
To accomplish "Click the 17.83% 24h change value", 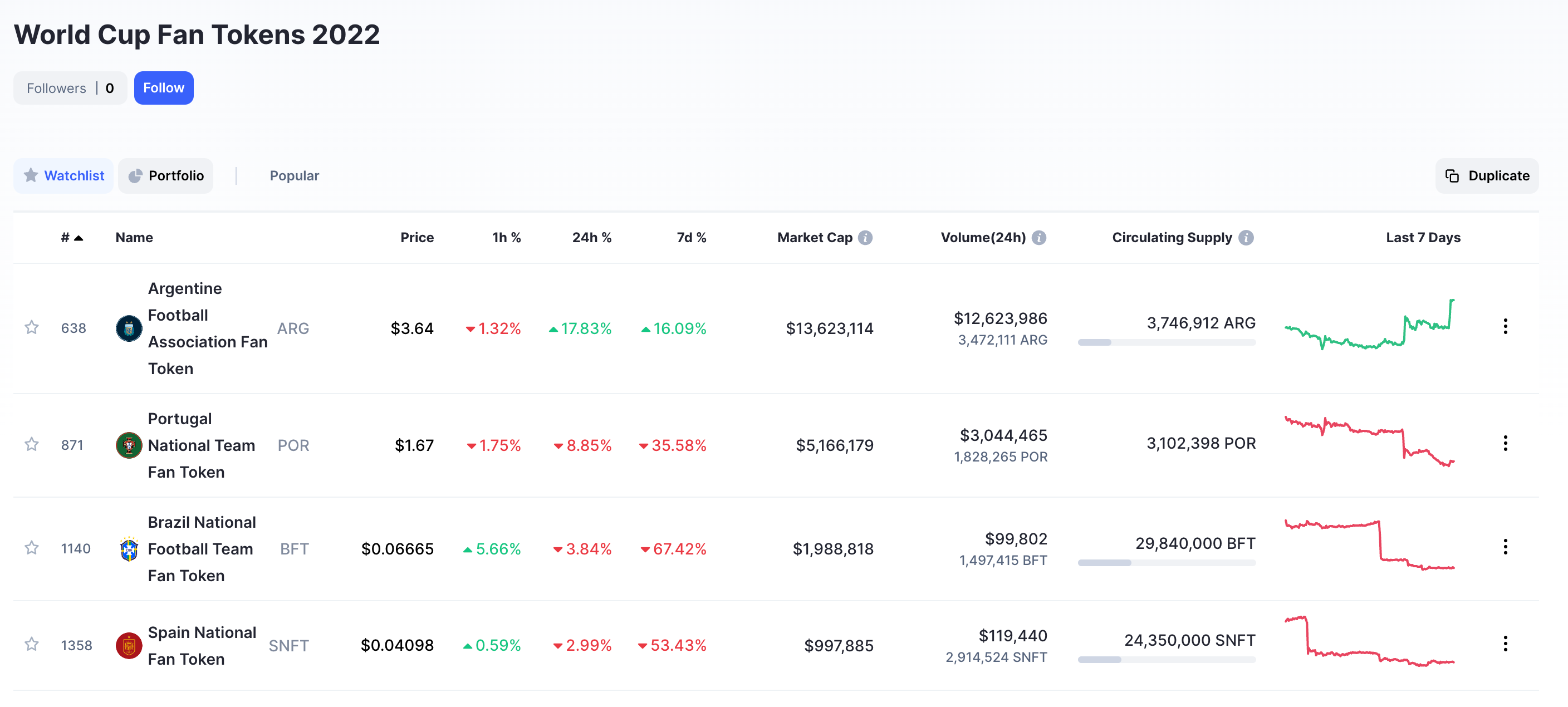I will 580,328.
